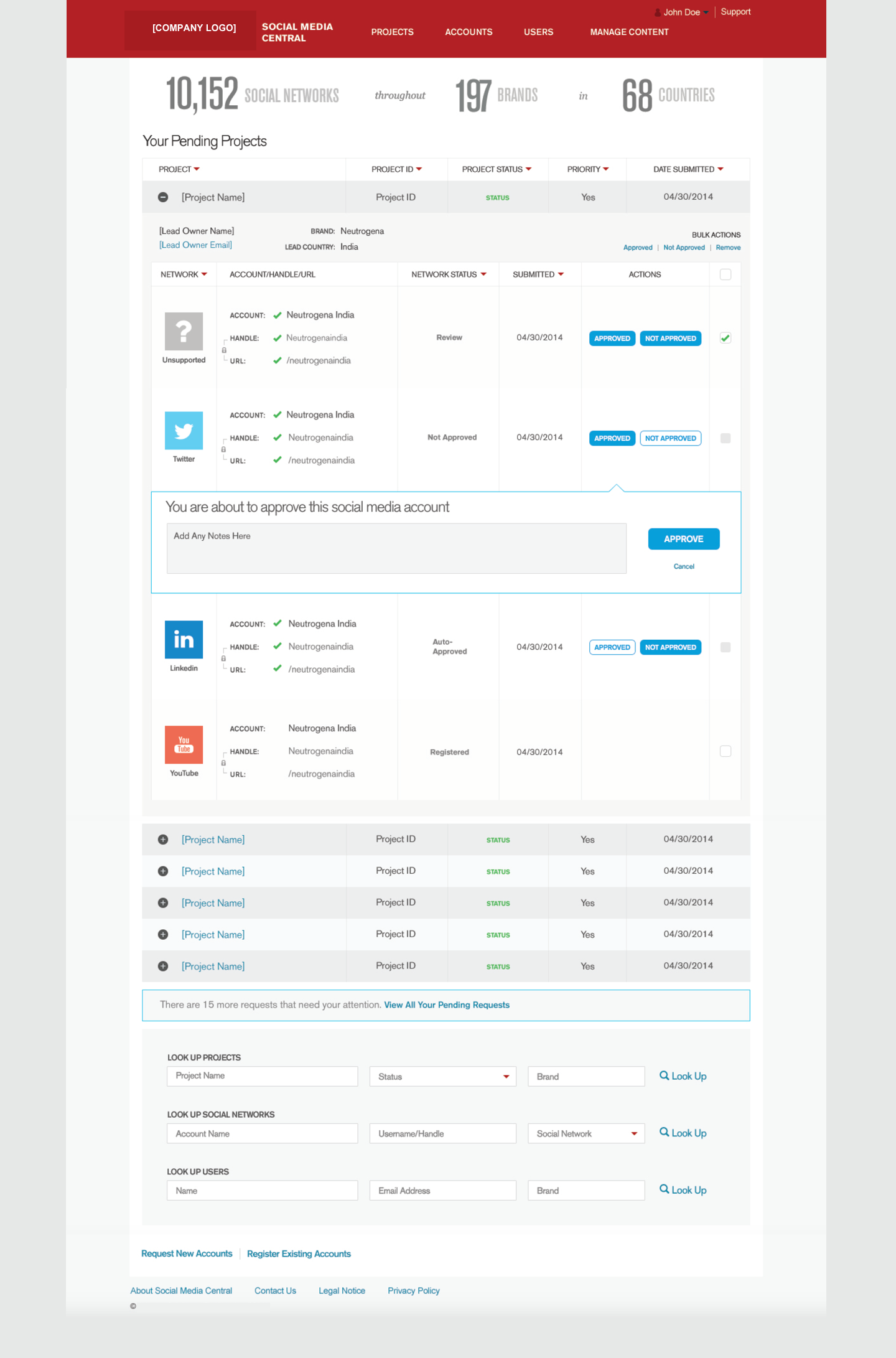Click bulk action Remove link
Image resolution: width=896 pixels, height=1358 pixels.
(x=728, y=248)
